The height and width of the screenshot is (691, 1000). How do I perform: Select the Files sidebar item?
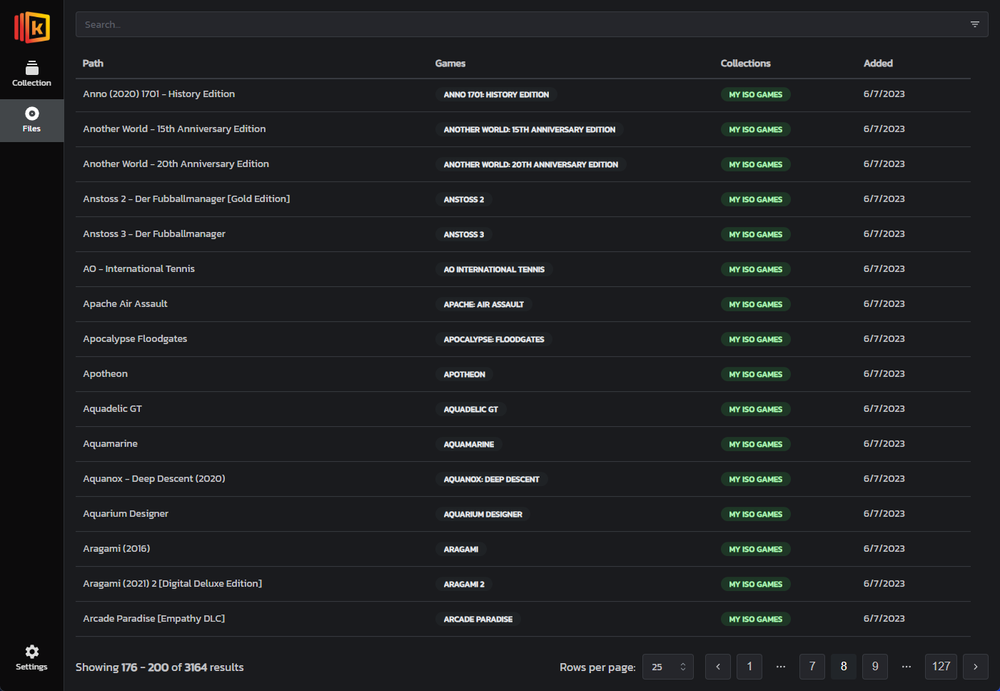(x=31, y=120)
